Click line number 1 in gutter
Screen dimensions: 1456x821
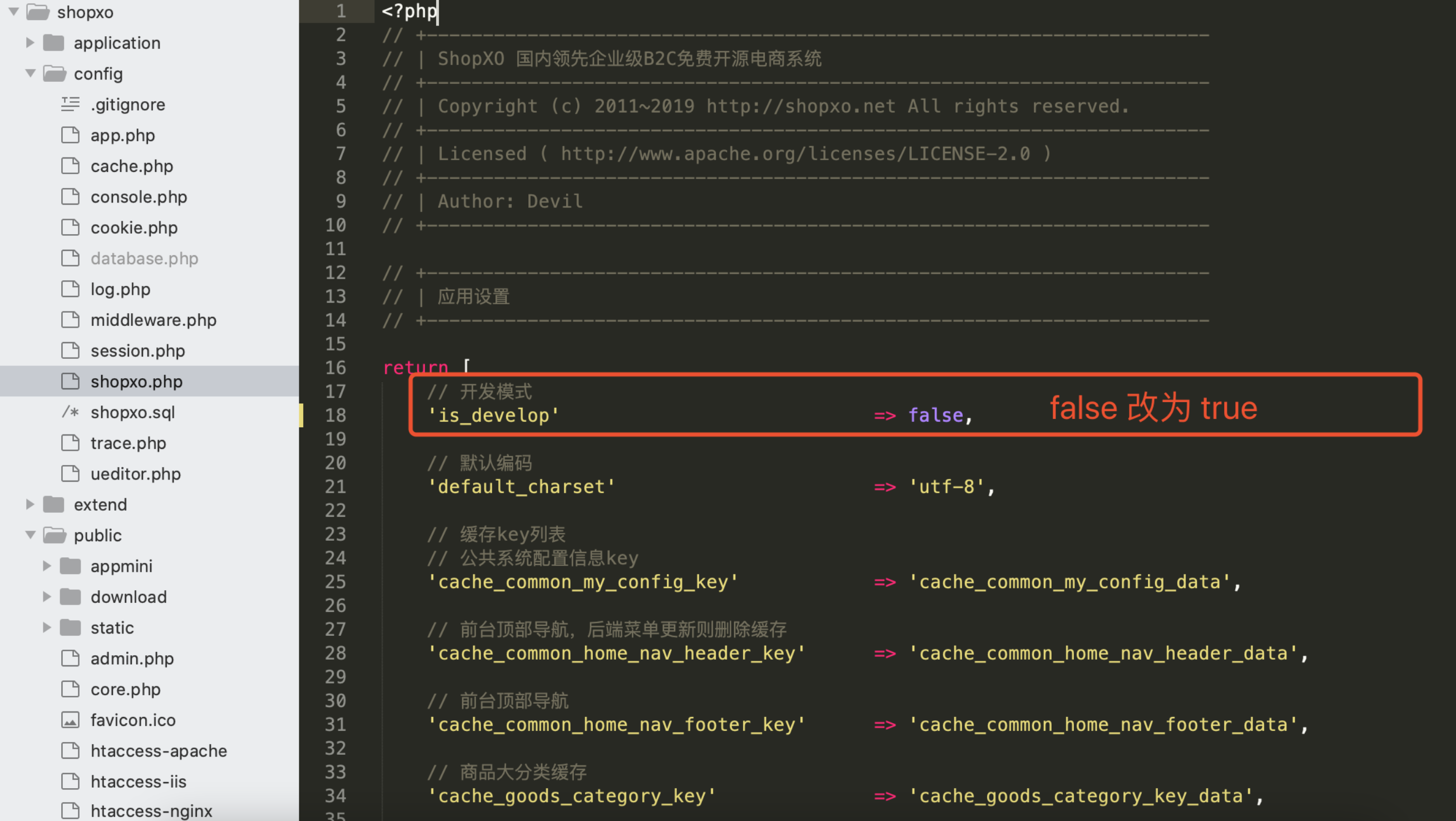click(341, 11)
